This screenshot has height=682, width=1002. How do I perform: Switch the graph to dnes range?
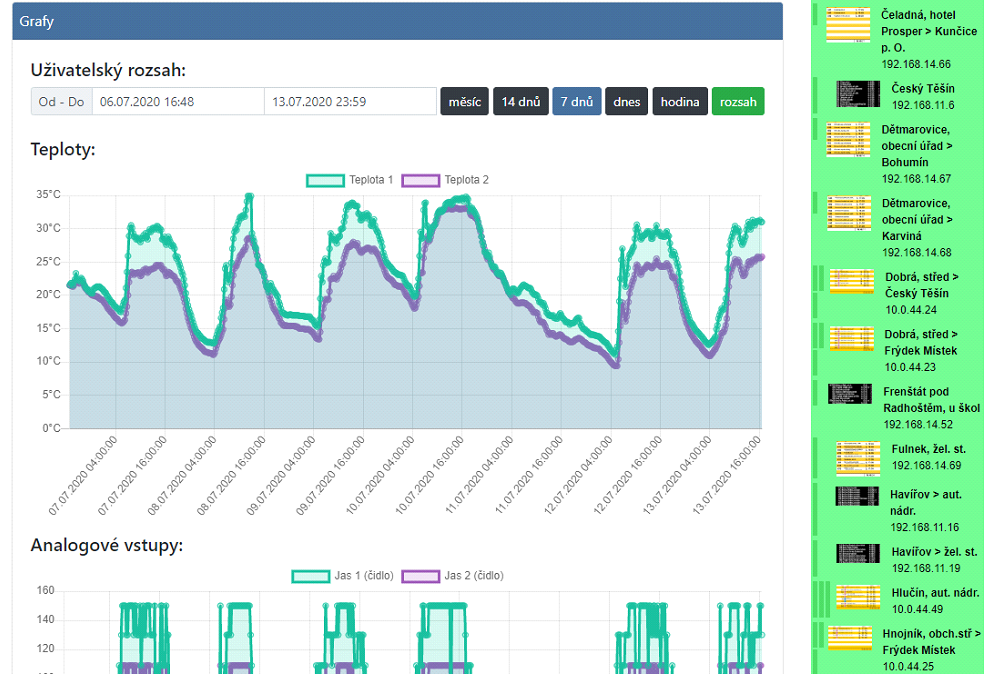(626, 102)
